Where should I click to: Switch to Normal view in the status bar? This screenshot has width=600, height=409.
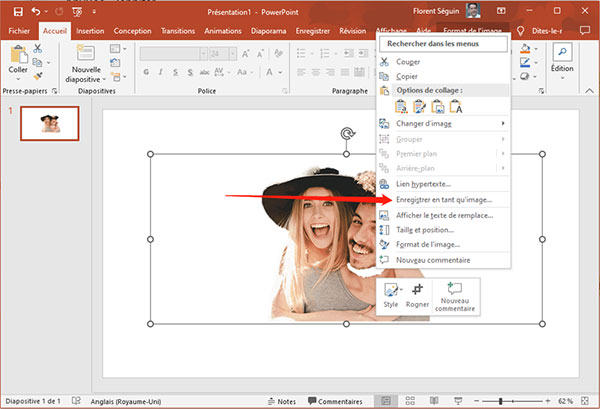[386, 401]
